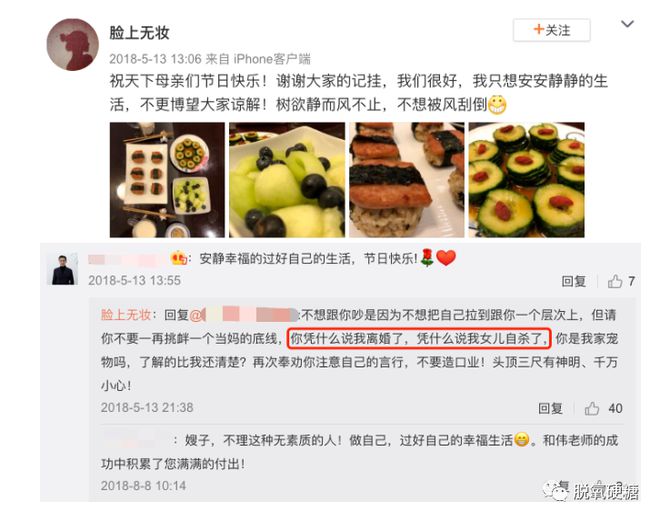Open the username 脸上无妆 in post header

[139, 32]
